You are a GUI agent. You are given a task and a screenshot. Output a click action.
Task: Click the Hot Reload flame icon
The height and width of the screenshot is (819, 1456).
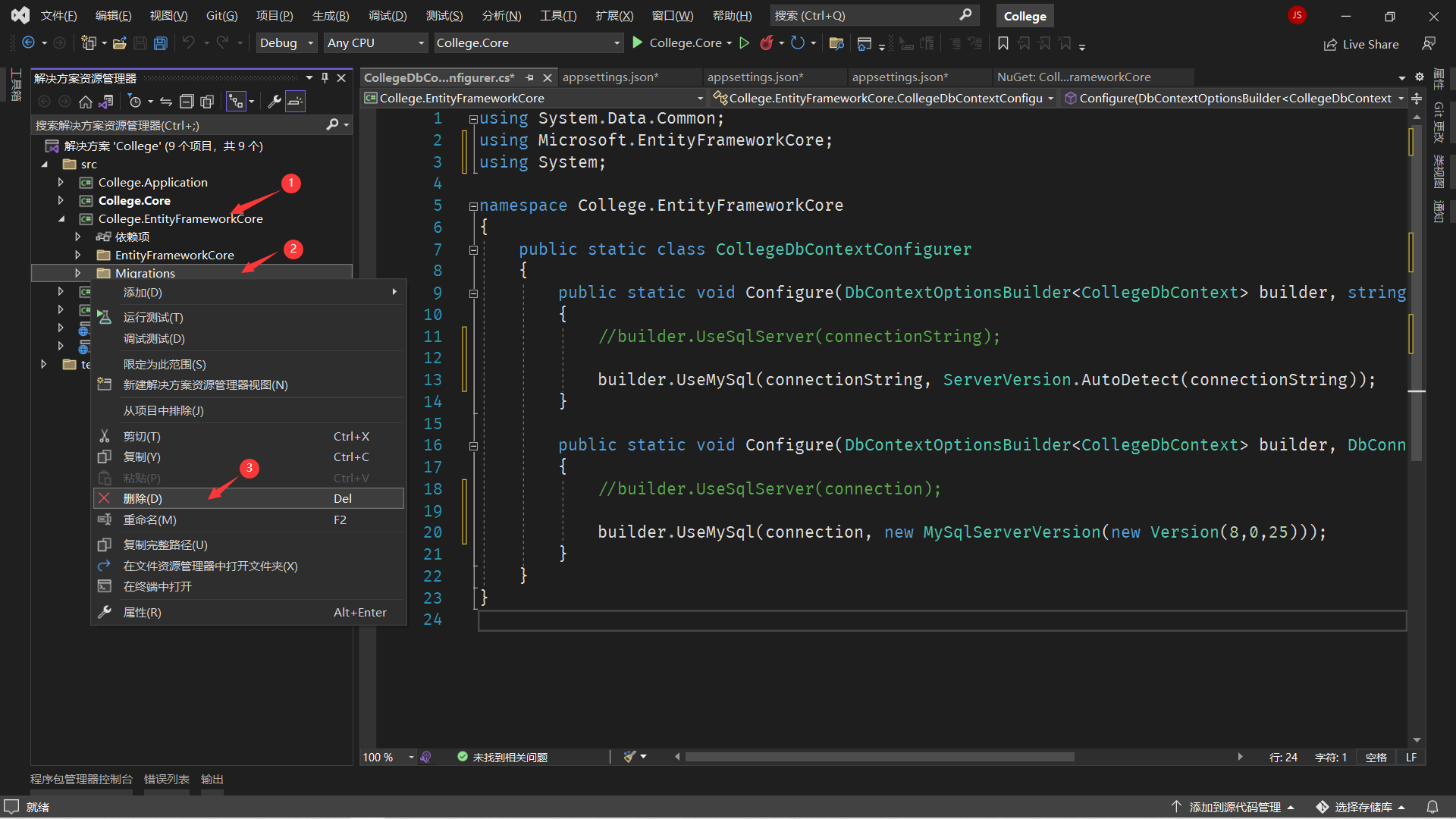(767, 43)
